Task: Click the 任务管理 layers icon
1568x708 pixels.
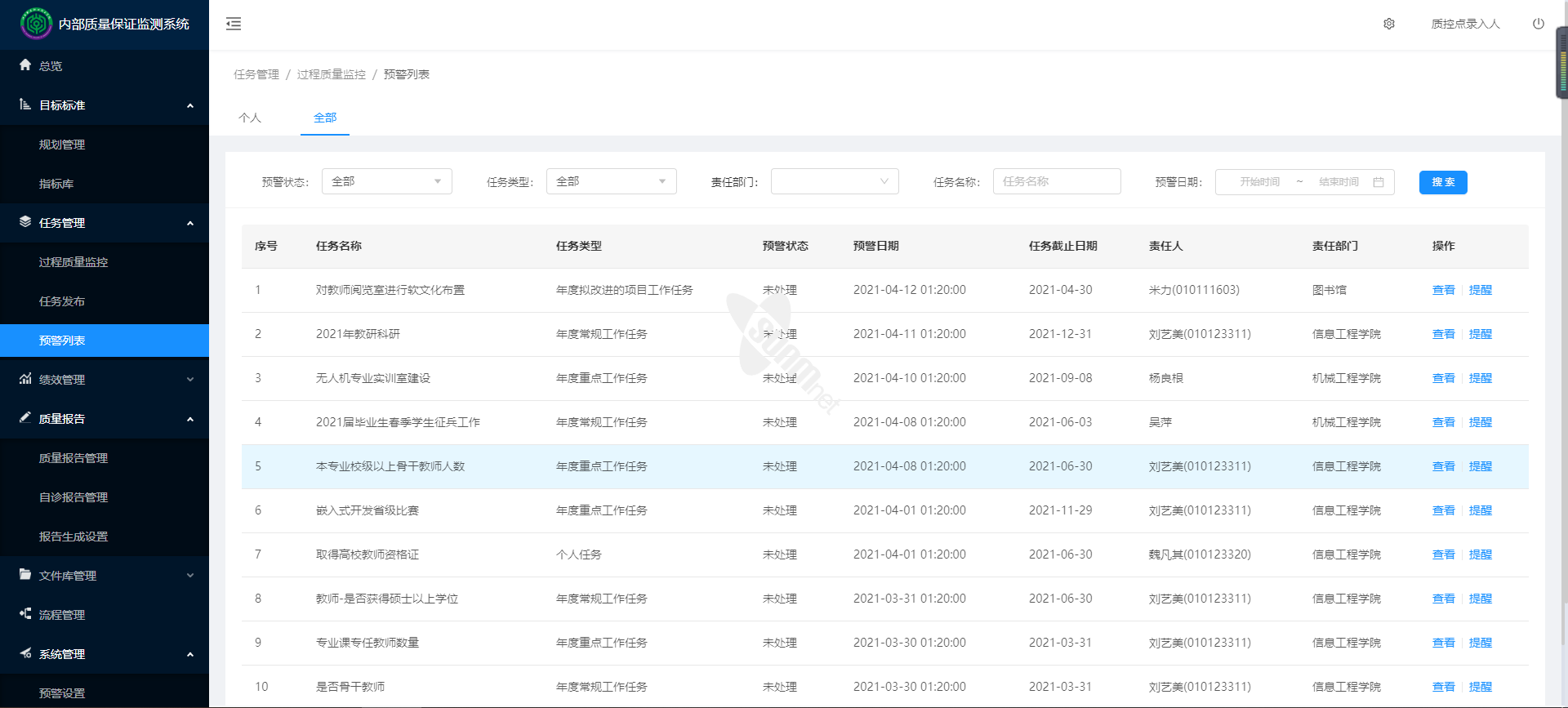Action: pyautogui.click(x=25, y=222)
